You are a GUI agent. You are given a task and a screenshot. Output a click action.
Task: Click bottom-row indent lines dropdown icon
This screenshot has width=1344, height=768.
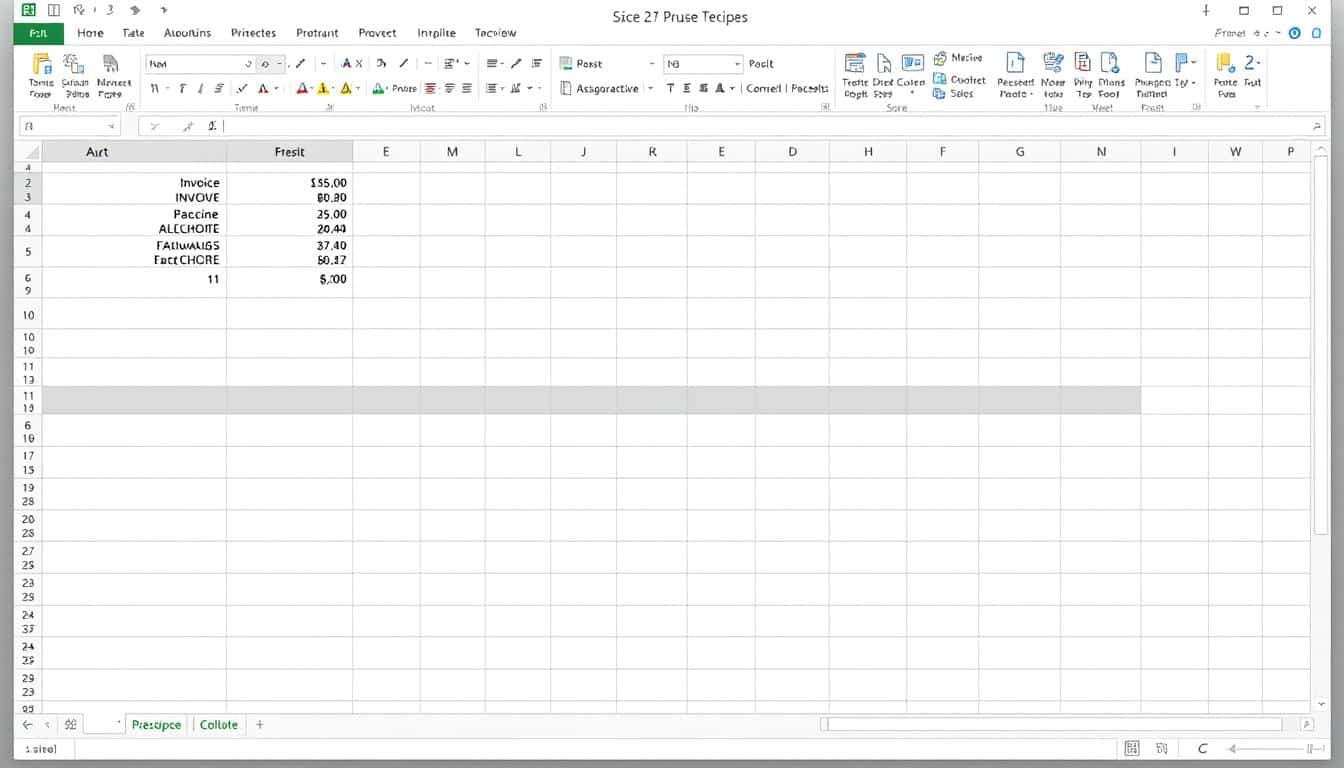pos(493,89)
